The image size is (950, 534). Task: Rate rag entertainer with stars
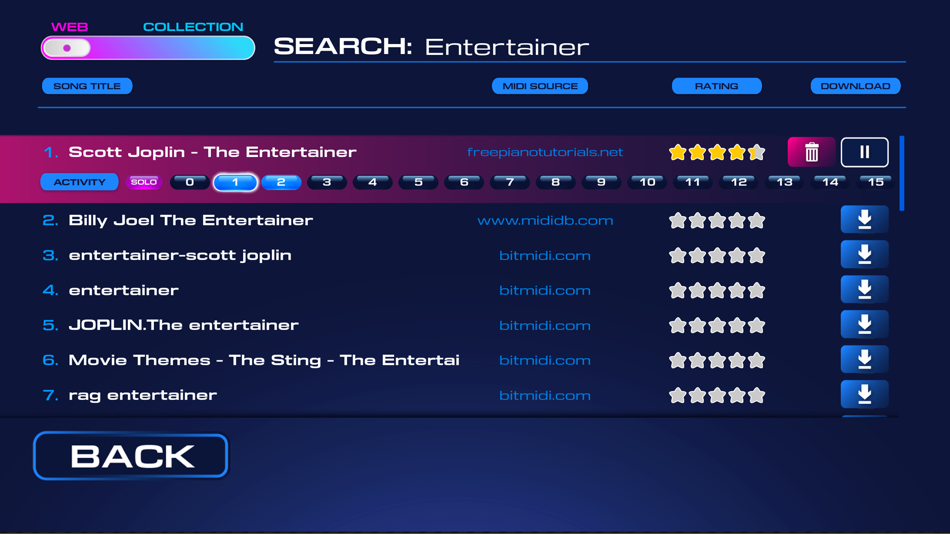tap(717, 396)
